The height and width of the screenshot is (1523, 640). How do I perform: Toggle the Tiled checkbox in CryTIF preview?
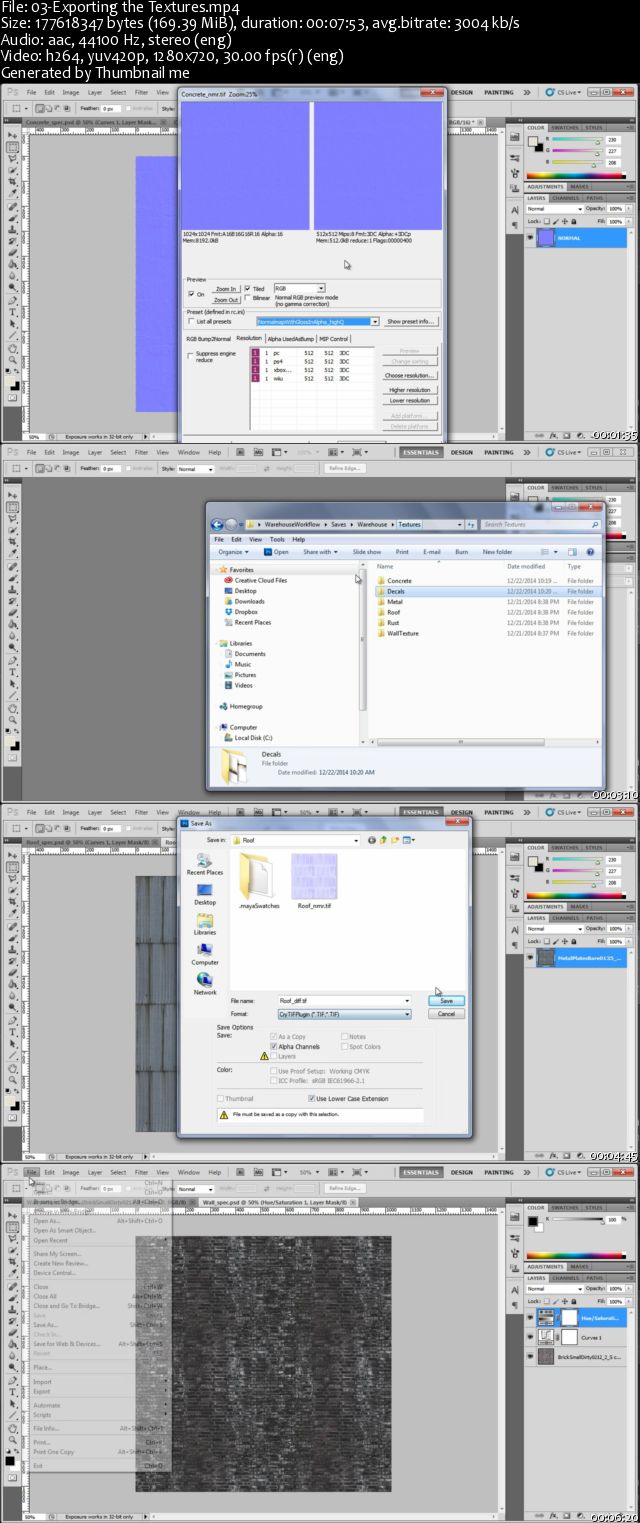(247, 288)
